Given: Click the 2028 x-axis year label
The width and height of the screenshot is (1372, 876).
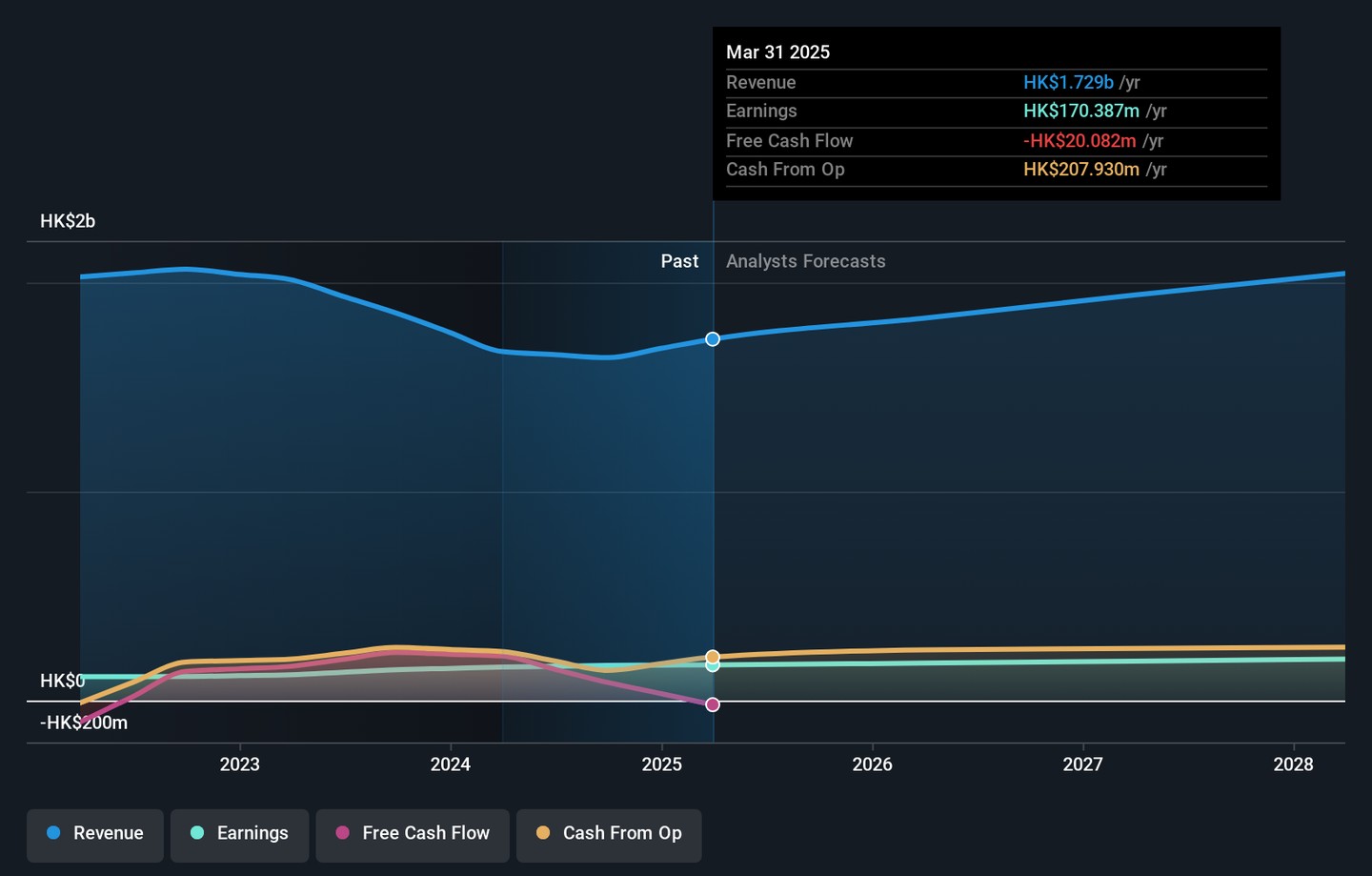Looking at the screenshot, I should coord(1293,764).
